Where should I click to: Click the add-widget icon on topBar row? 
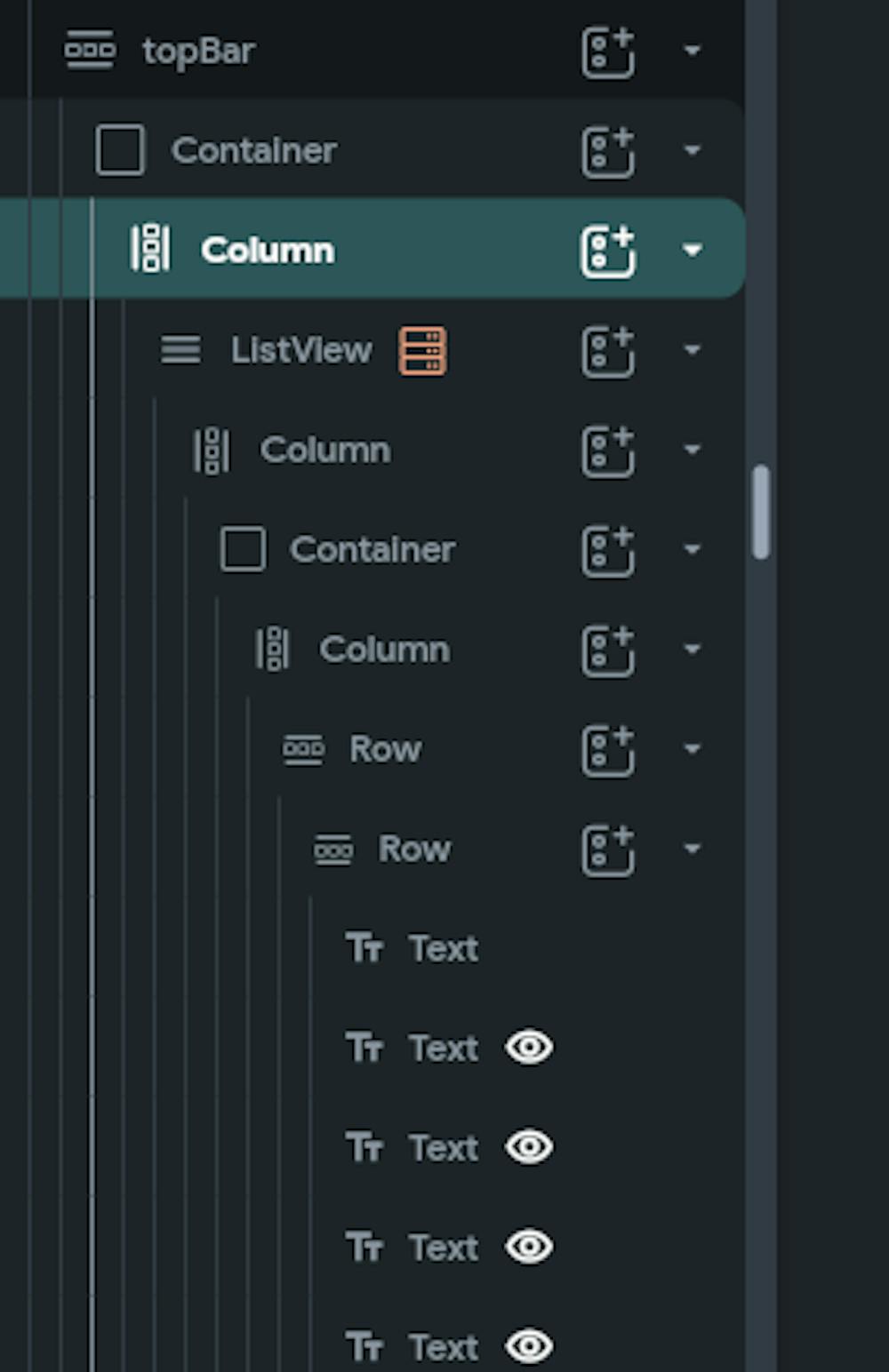(608, 52)
